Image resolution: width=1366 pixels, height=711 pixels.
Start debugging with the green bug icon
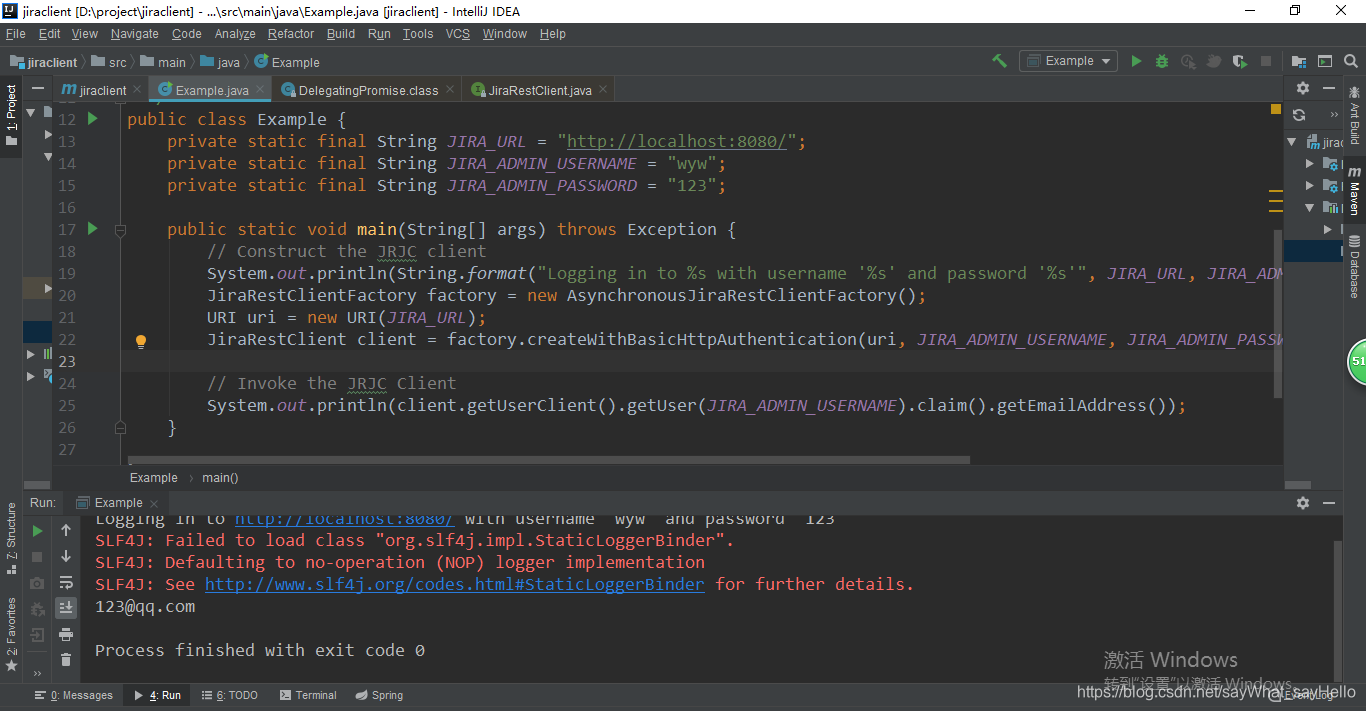click(1162, 61)
